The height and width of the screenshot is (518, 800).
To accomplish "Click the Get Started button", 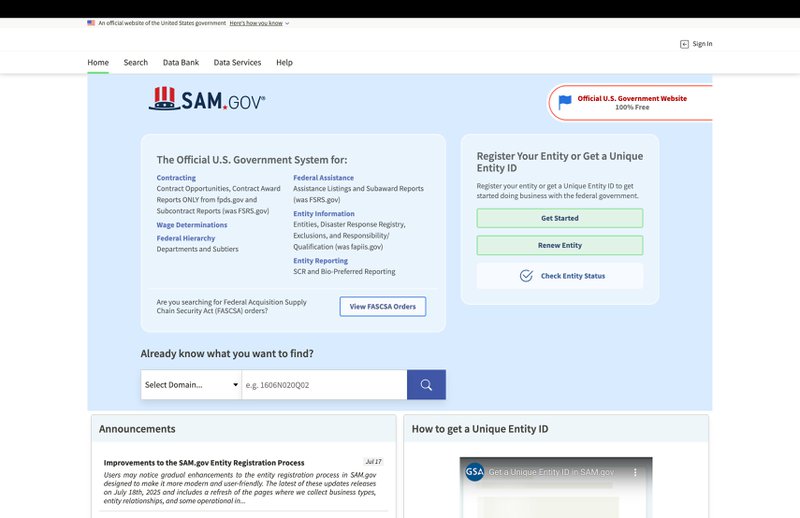I will point(560,218).
